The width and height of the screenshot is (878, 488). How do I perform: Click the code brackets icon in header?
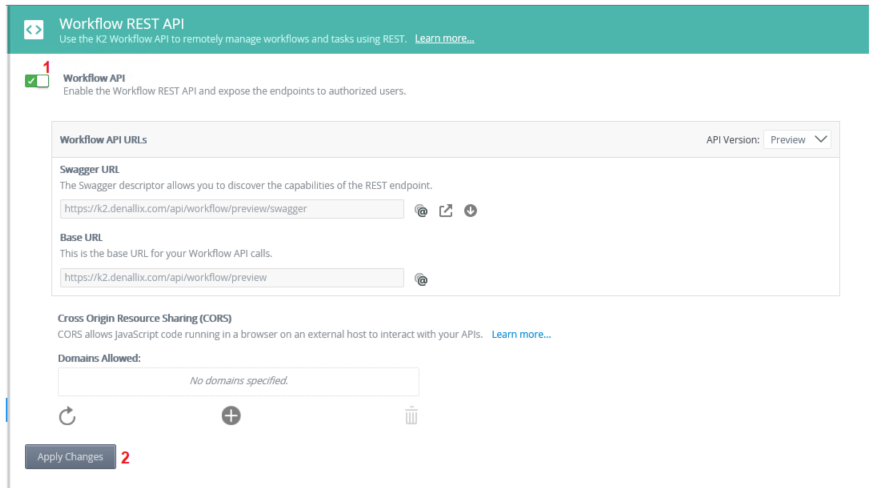tap(33, 29)
